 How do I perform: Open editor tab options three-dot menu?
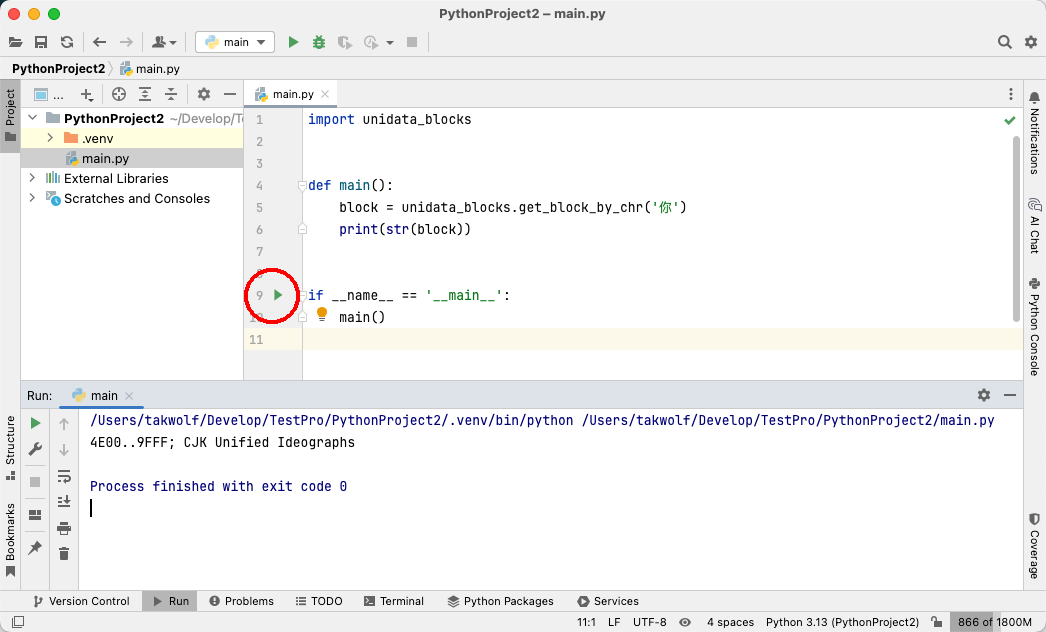pyautogui.click(x=1011, y=94)
